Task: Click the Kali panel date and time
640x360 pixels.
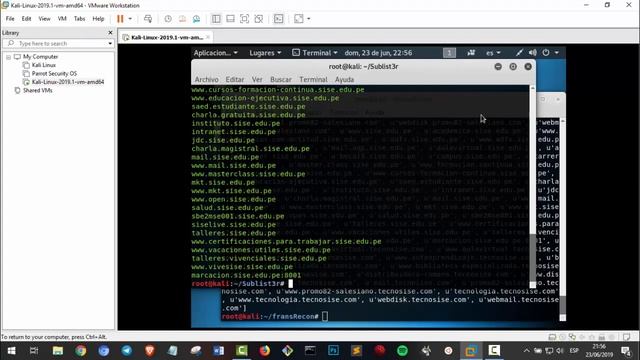Action: (x=378, y=53)
